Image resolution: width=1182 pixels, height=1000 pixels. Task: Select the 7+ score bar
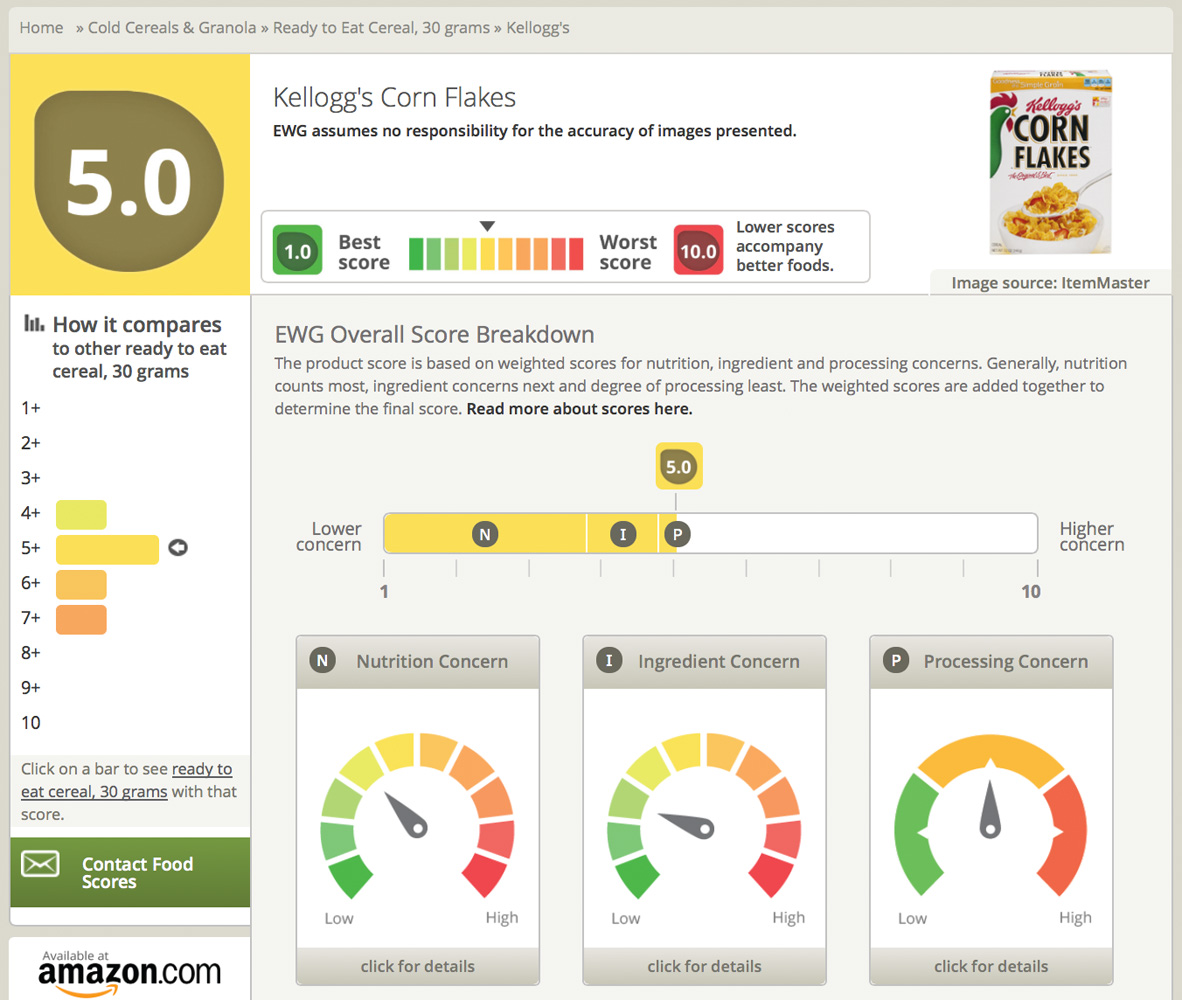pos(81,619)
